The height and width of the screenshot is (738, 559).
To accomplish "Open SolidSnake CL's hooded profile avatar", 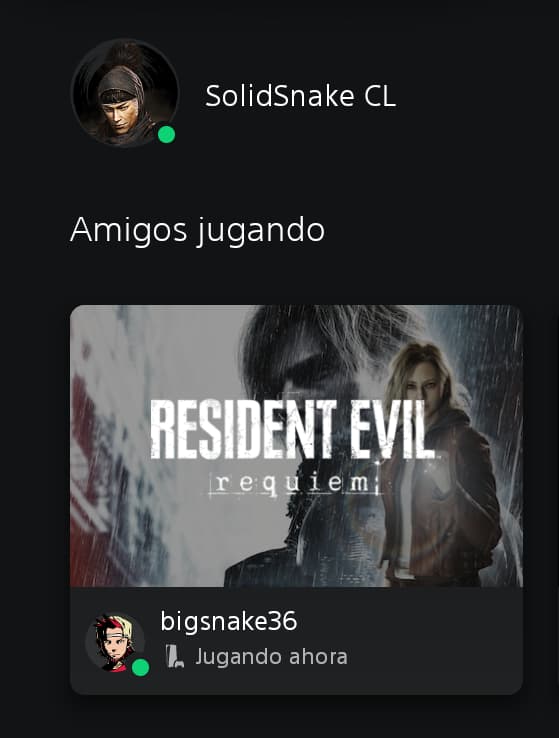I will (125, 93).
